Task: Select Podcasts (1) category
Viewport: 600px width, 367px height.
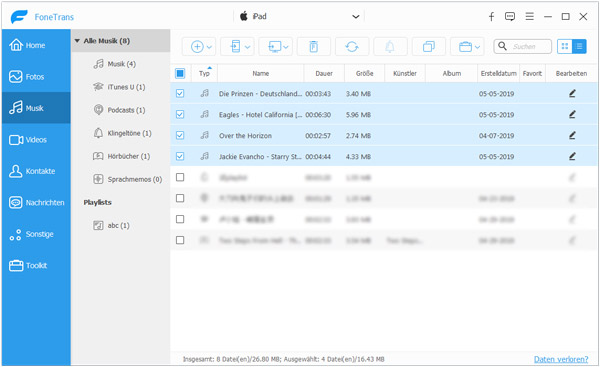Action: (x=119, y=110)
